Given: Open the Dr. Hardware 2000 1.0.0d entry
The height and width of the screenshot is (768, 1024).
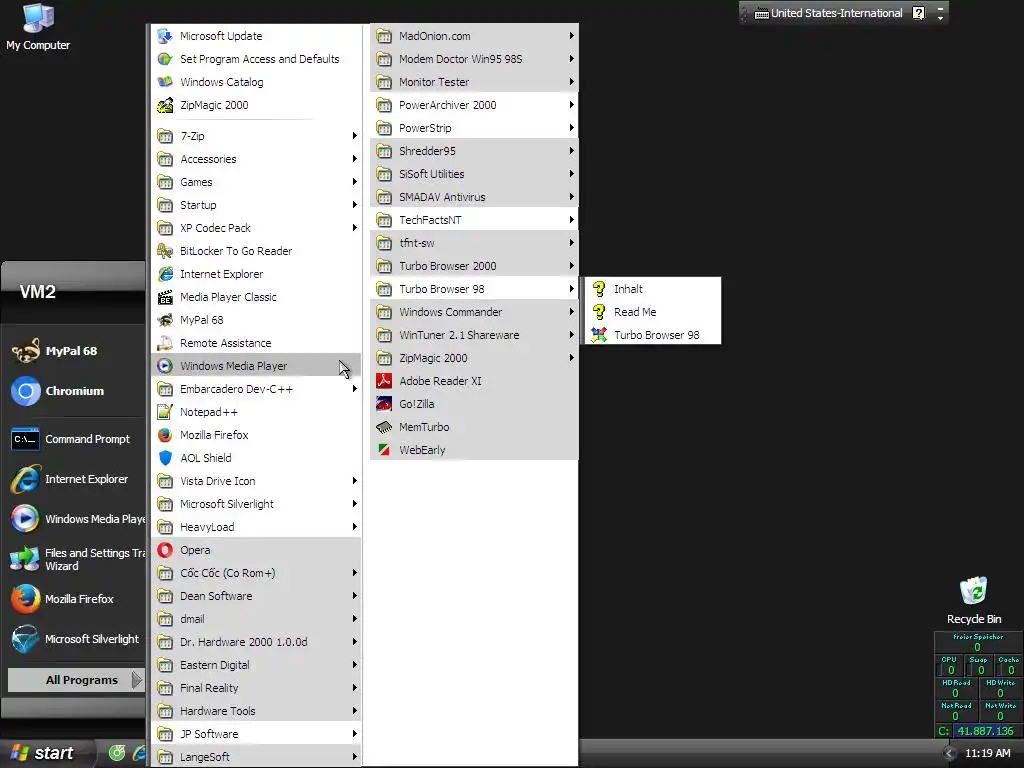Looking at the screenshot, I should [x=256, y=642].
